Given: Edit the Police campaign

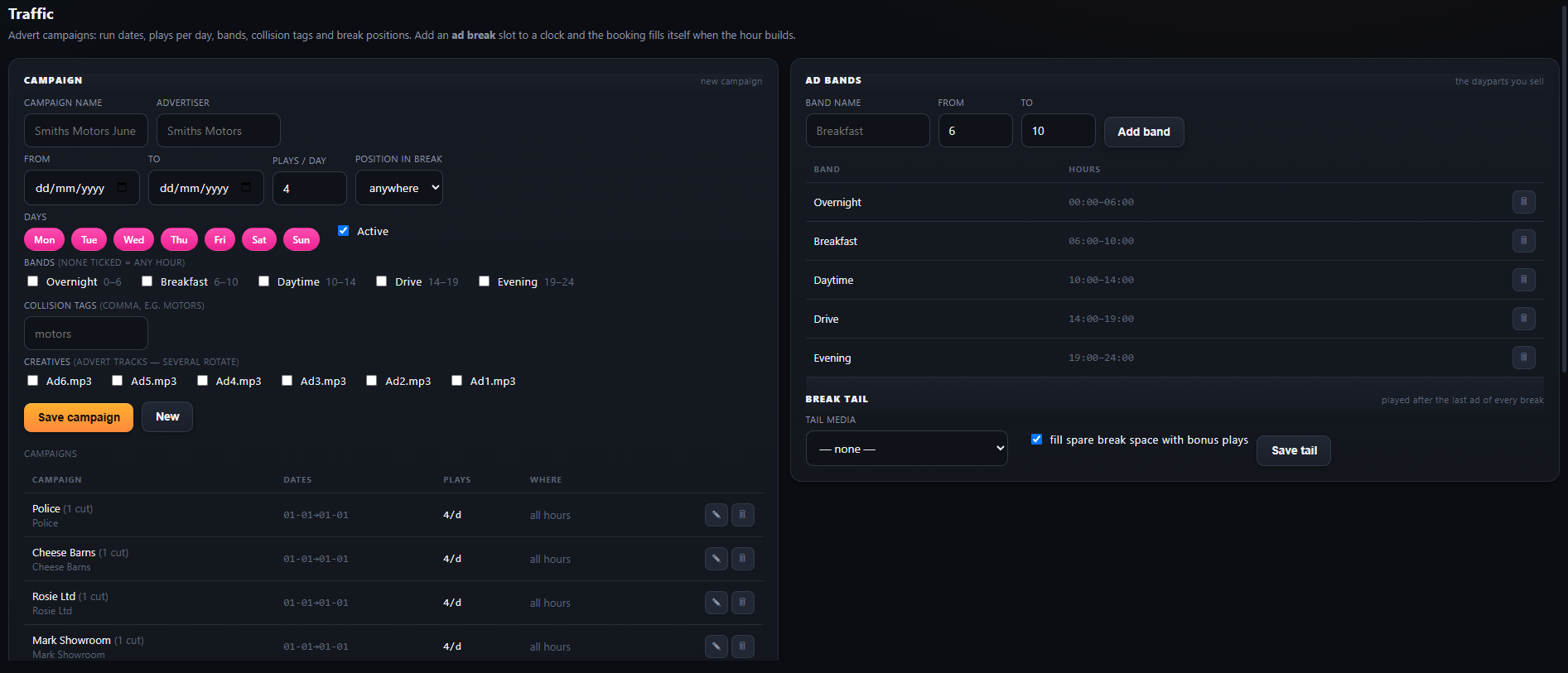Looking at the screenshot, I should point(716,515).
